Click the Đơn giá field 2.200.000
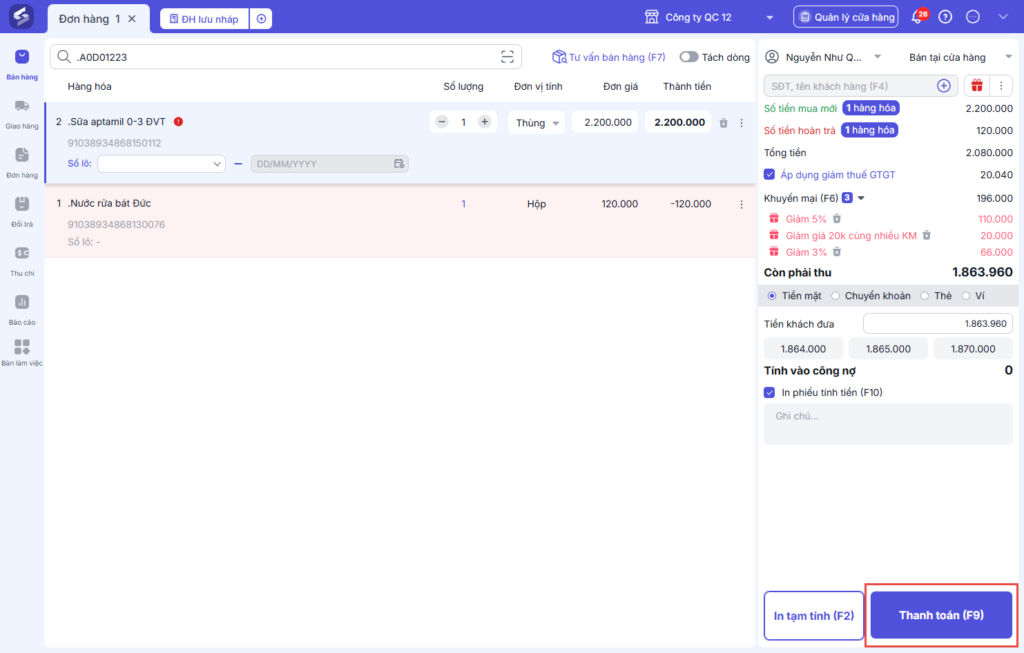Viewport: 1024px width, 653px height. (x=605, y=122)
